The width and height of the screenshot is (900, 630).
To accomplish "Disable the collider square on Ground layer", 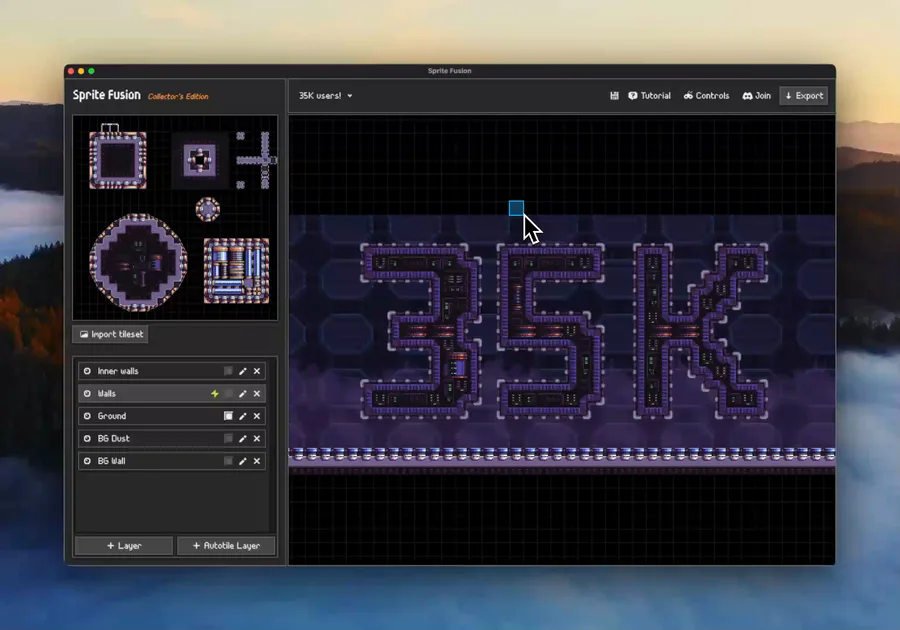I will [x=228, y=416].
